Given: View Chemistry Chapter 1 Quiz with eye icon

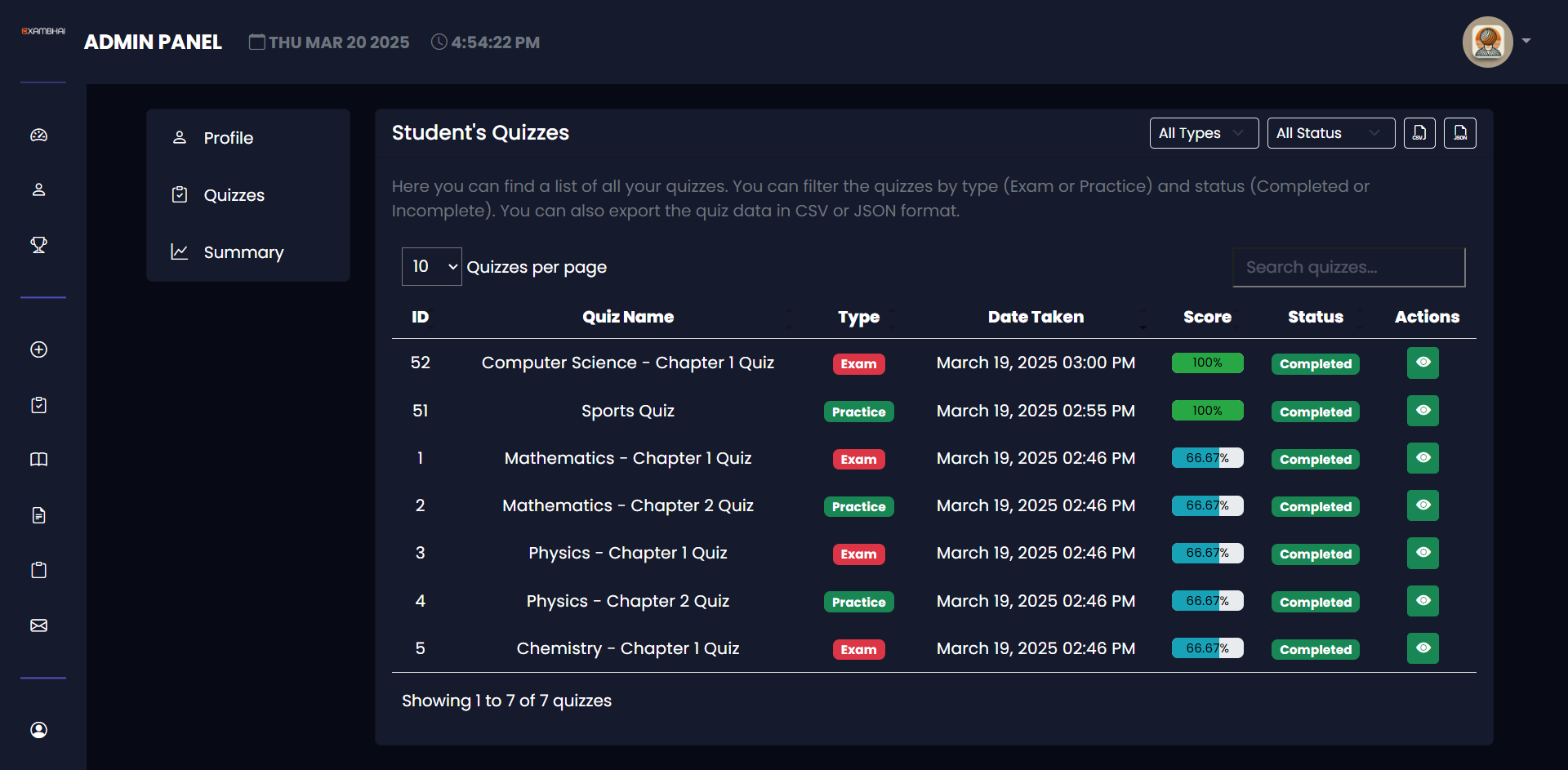Looking at the screenshot, I should pos(1423,648).
